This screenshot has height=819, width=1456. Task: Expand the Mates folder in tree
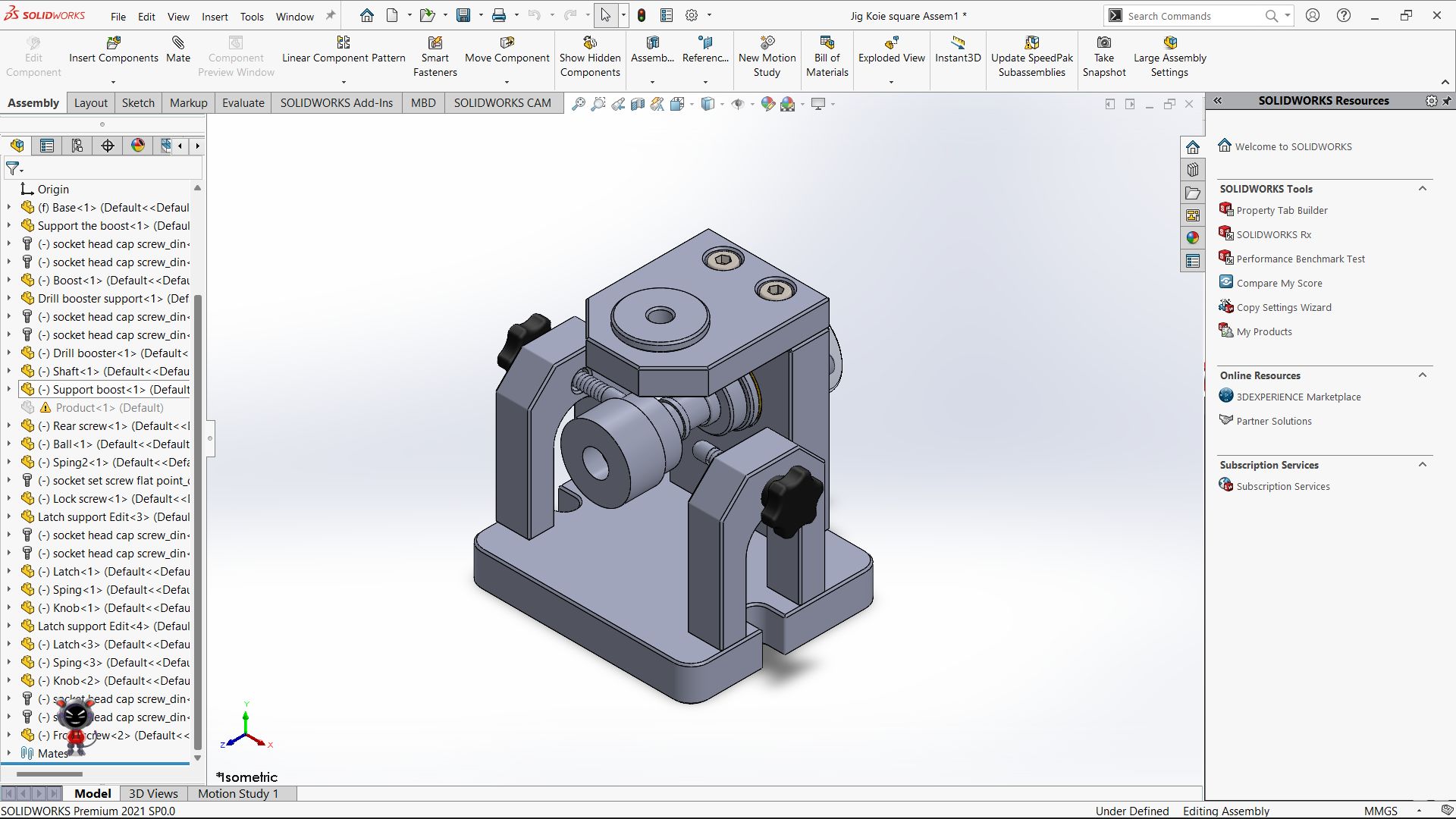tap(9, 754)
